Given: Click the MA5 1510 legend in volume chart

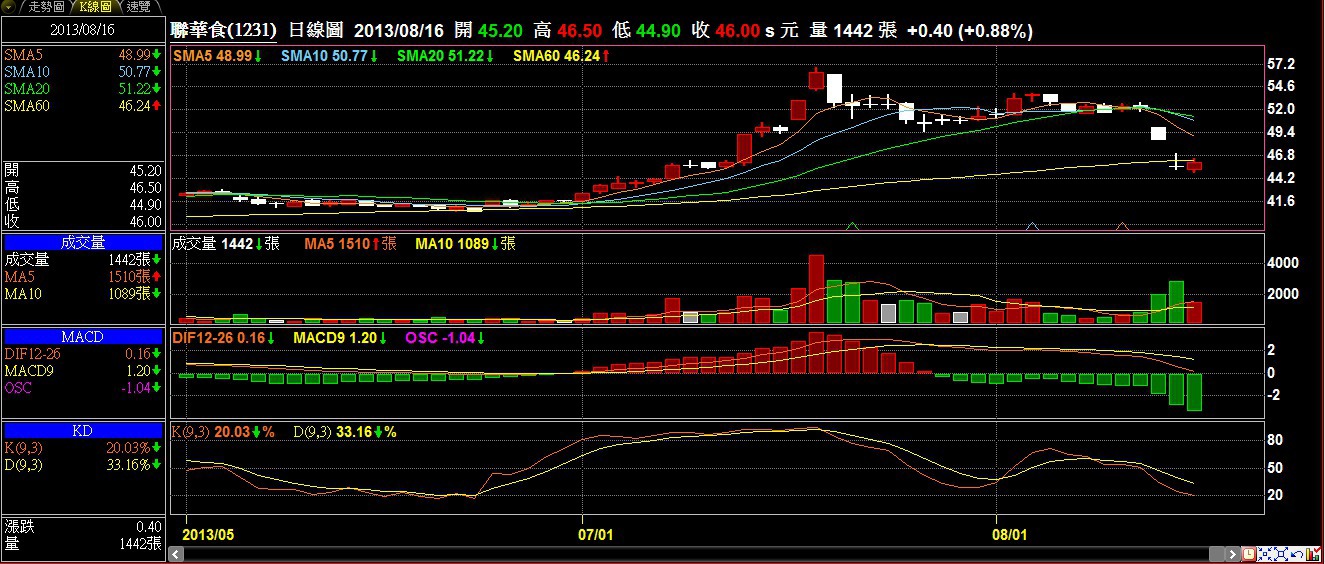Looking at the screenshot, I should pyautogui.click(x=350, y=243).
